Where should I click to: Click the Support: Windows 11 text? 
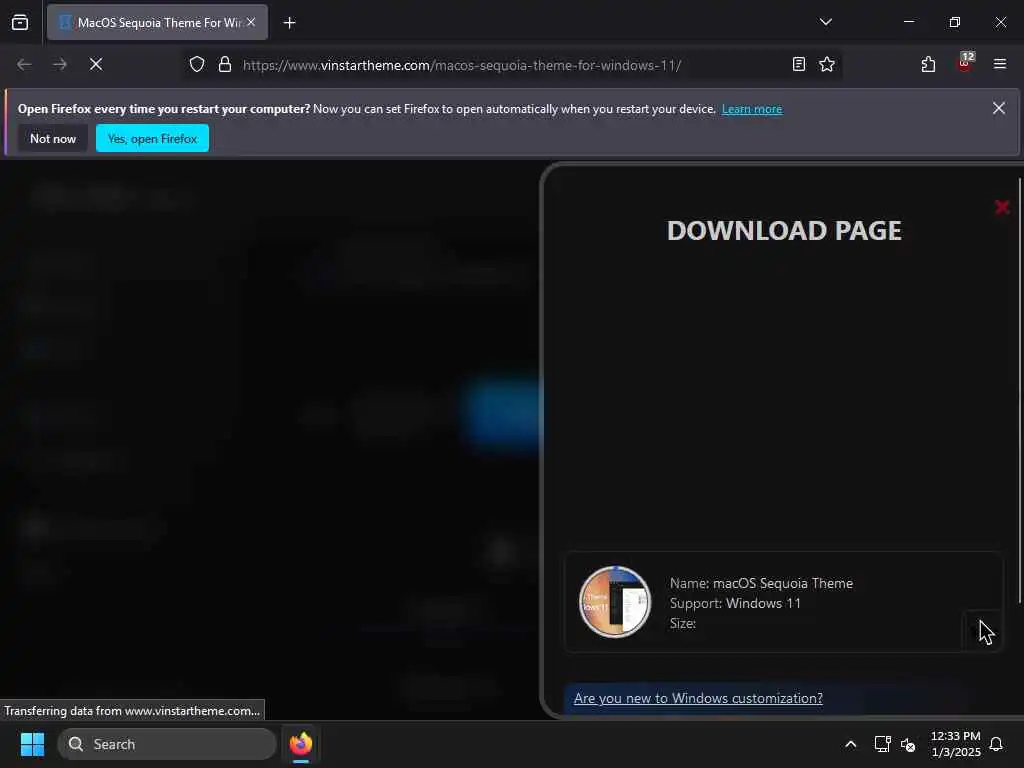(x=735, y=603)
